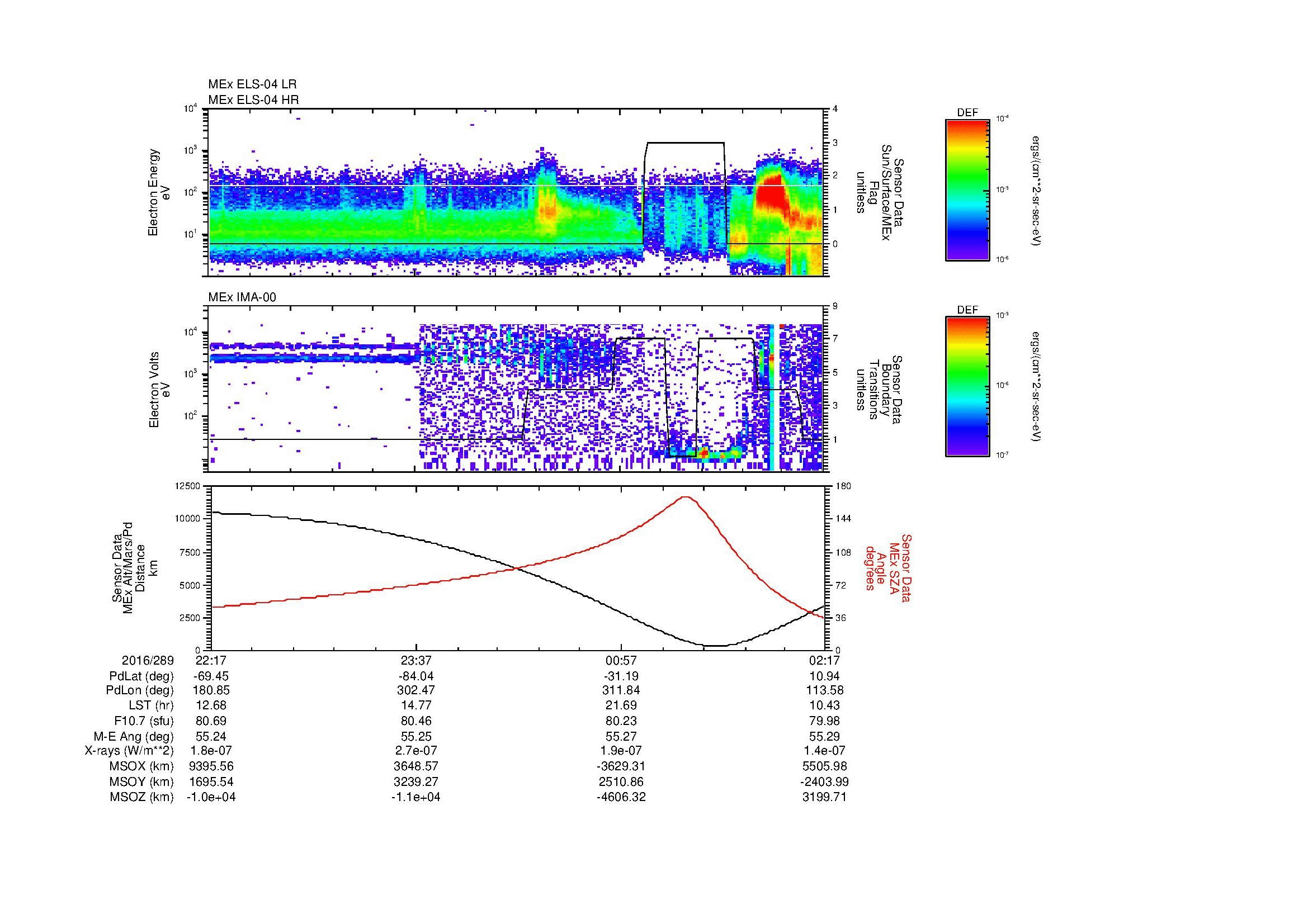Click the MSOZ (km) row label
Screen dimensions: 1308x924
pyautogui.click(x=141, y=797)
